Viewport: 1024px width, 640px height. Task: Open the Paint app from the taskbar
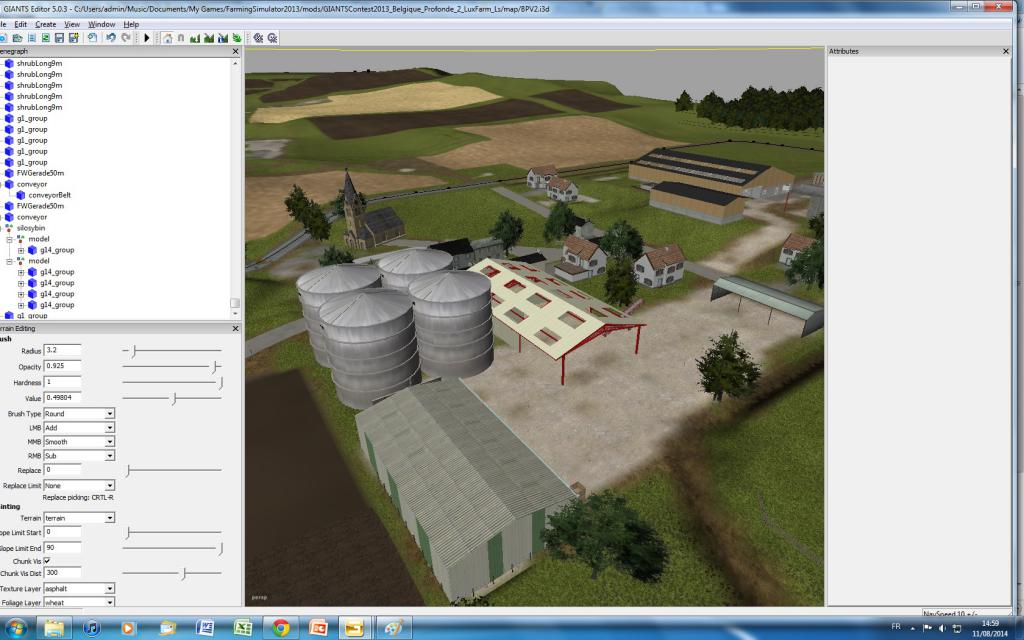(394, 628)
